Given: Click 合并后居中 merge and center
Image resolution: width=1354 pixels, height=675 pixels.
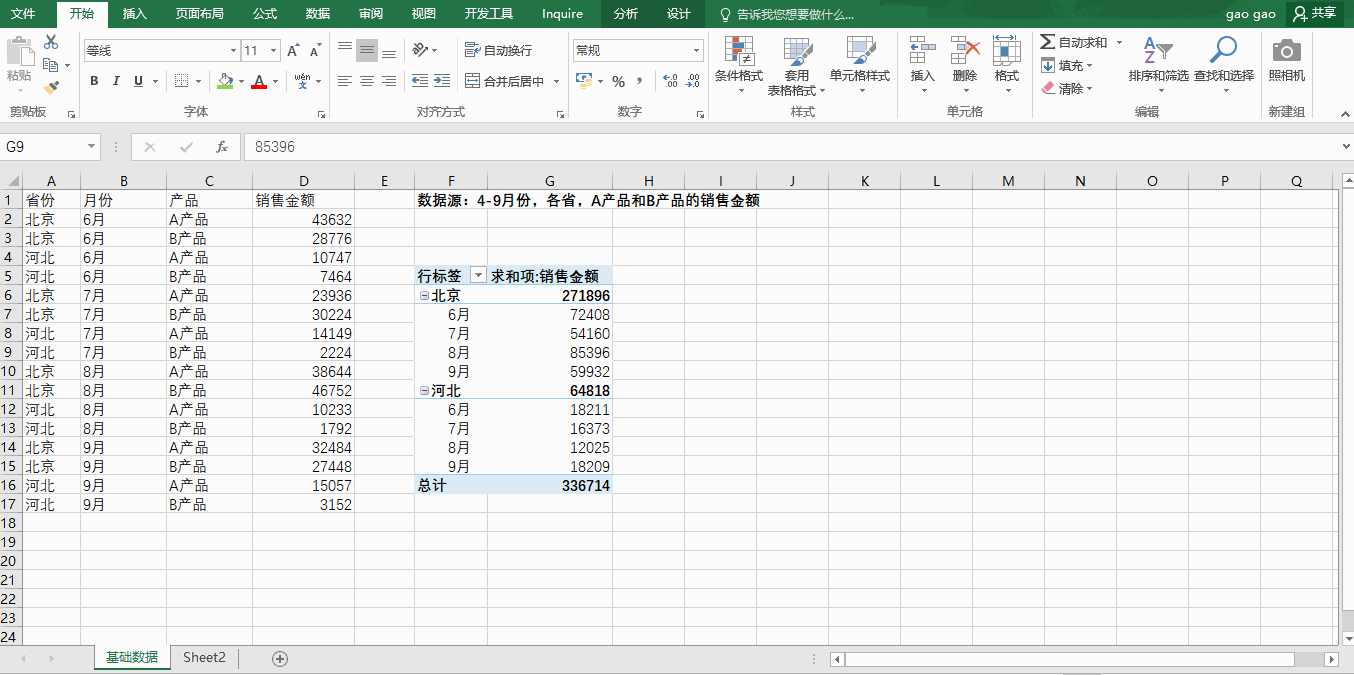Looking at the screenshot, I should tap(505, 81).
